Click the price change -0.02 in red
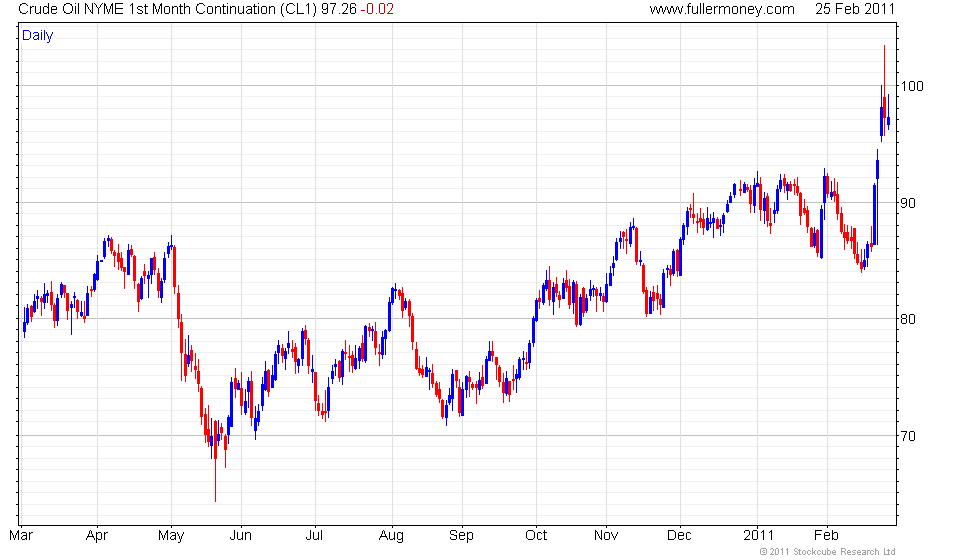The width and height of the screenshot is (980, 560). point(377,9)
